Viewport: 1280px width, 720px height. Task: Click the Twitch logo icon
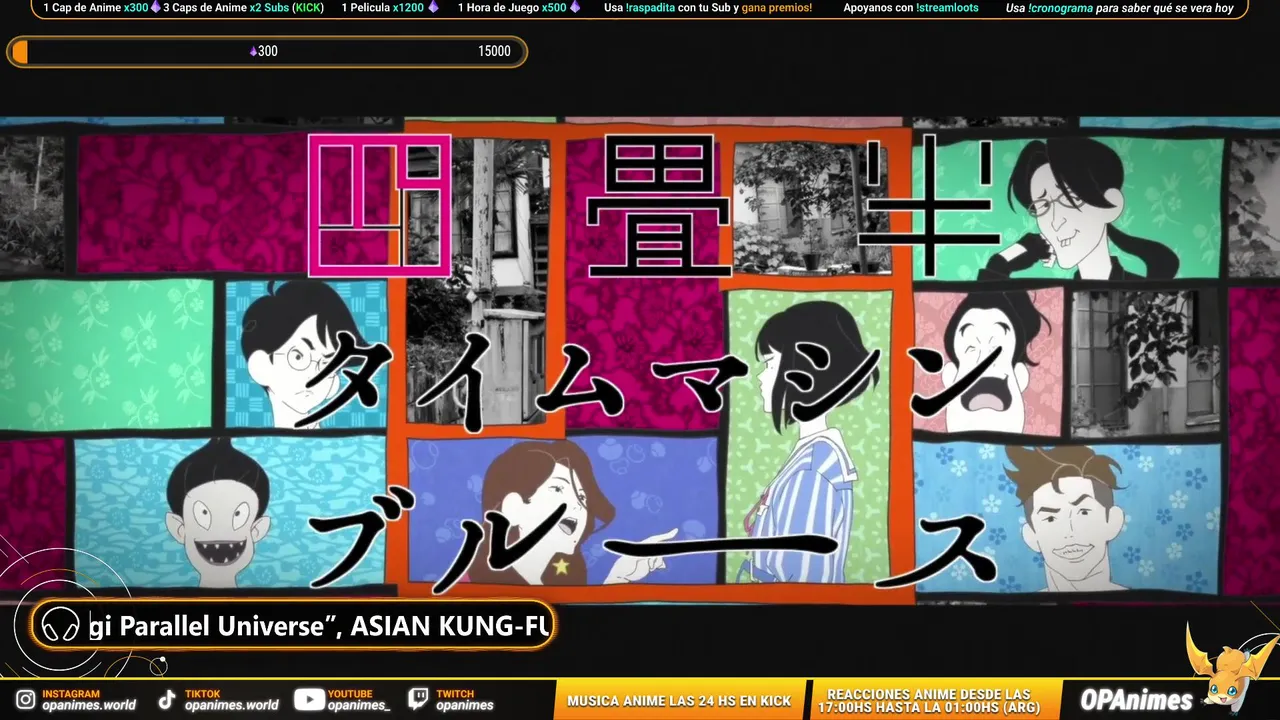pos(419,699)
